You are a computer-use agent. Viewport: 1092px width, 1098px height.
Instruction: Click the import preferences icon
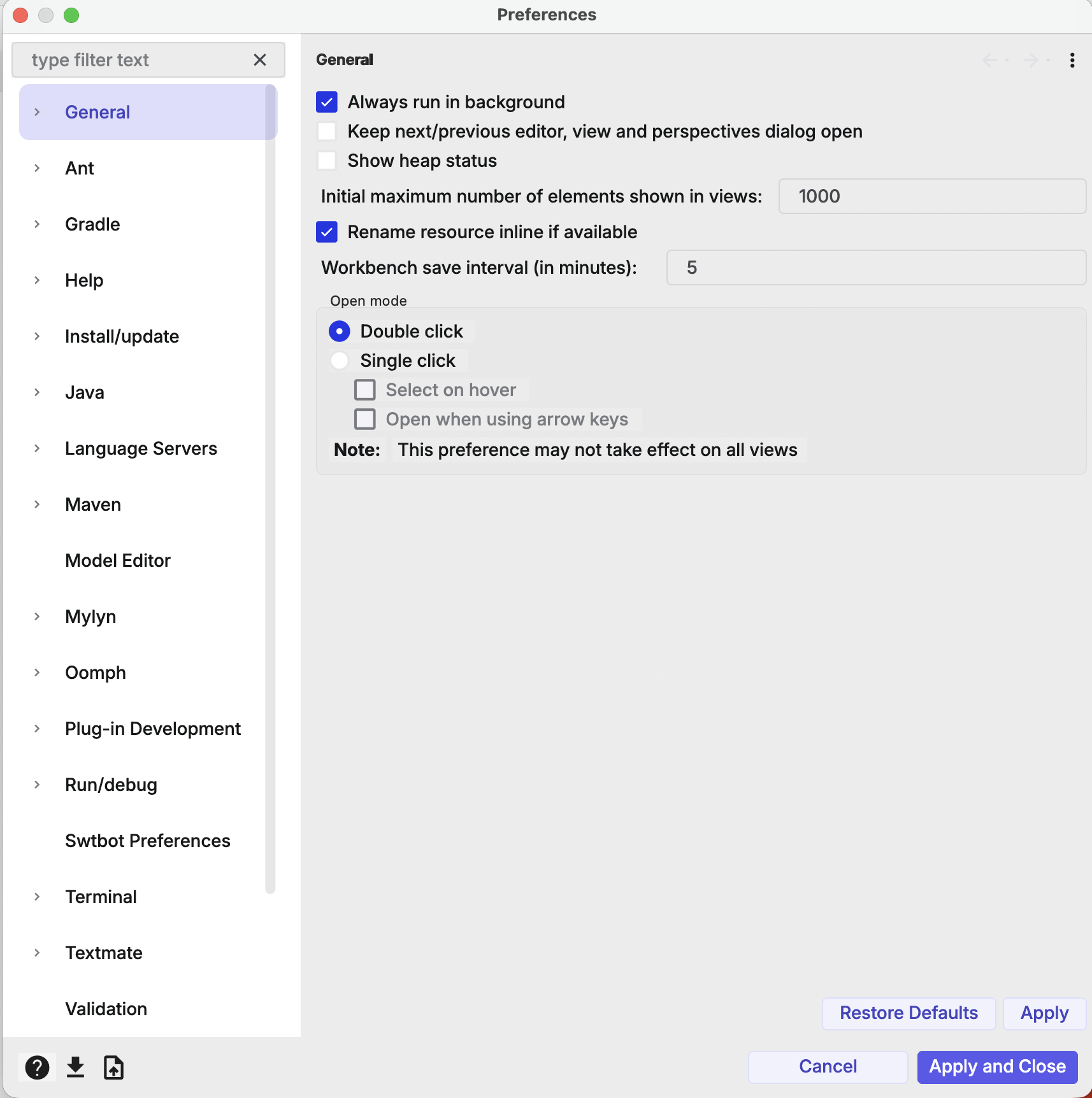(75, 1067)
